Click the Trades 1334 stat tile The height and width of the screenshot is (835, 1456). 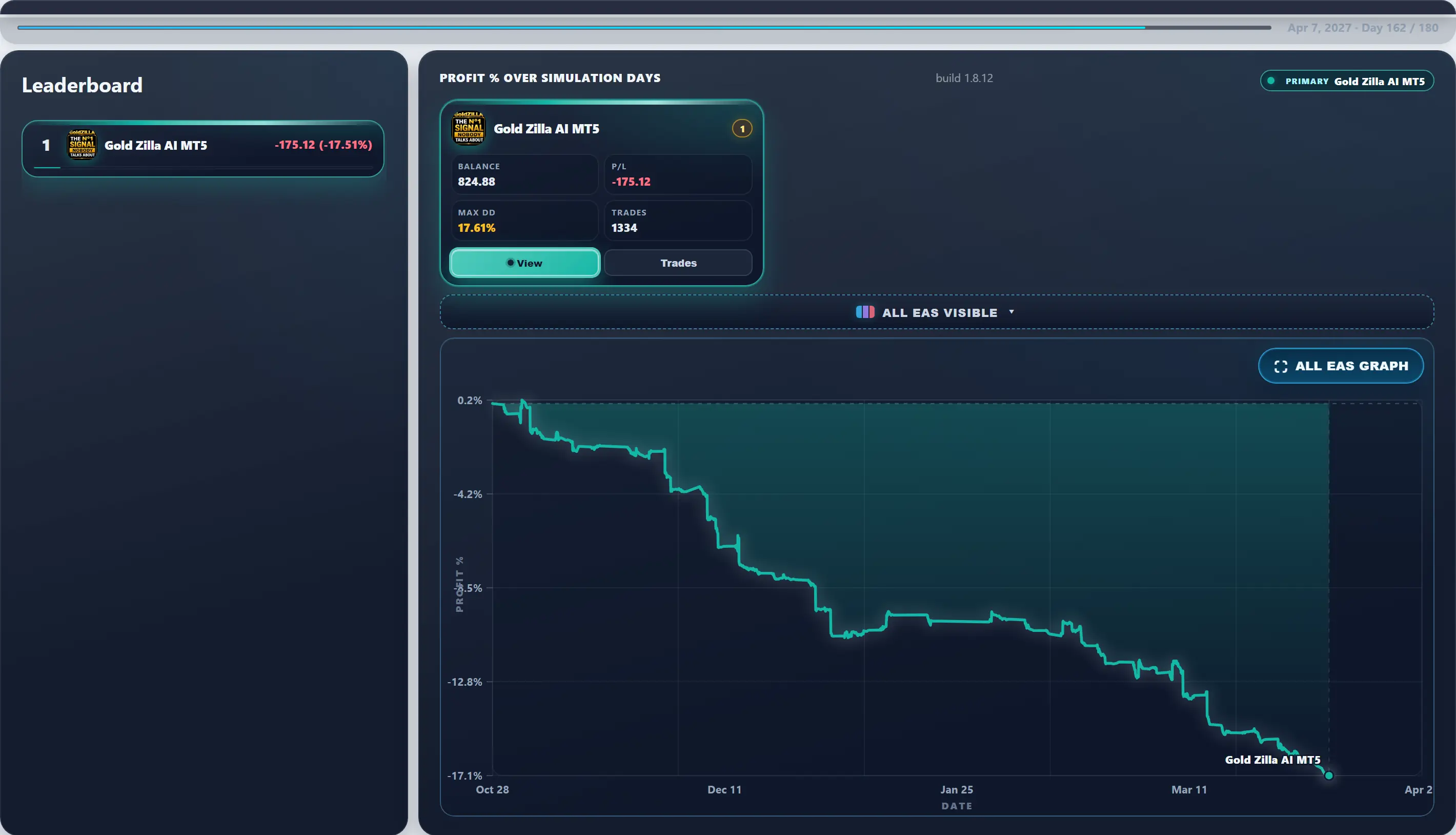(678, 220)
